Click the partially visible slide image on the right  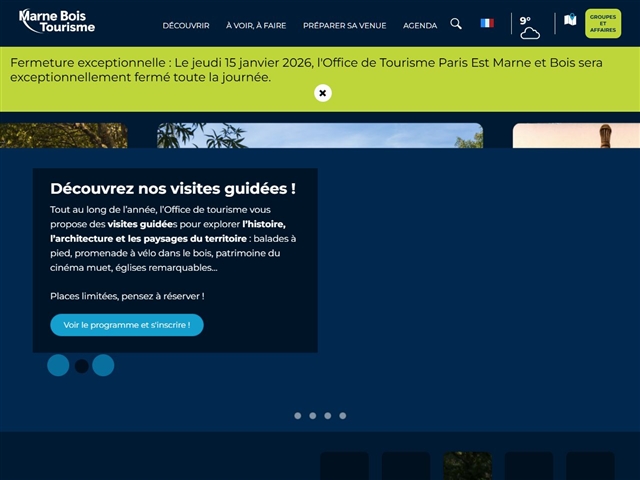point(576,136)
